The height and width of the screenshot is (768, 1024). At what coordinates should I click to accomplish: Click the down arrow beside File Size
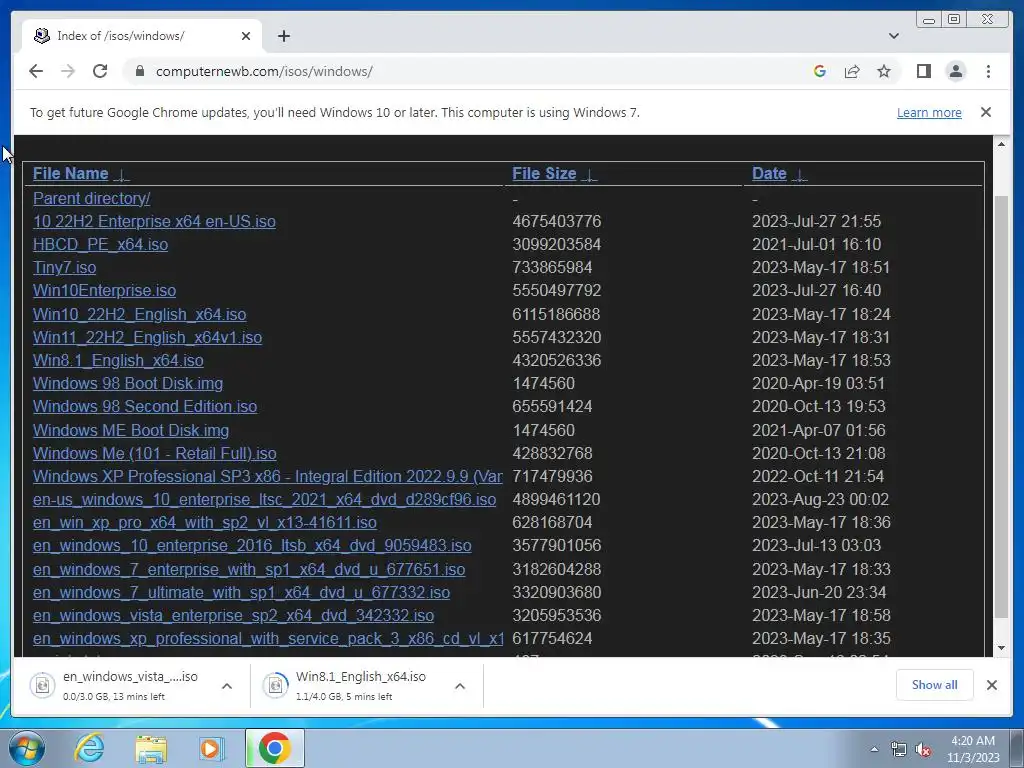589,174
